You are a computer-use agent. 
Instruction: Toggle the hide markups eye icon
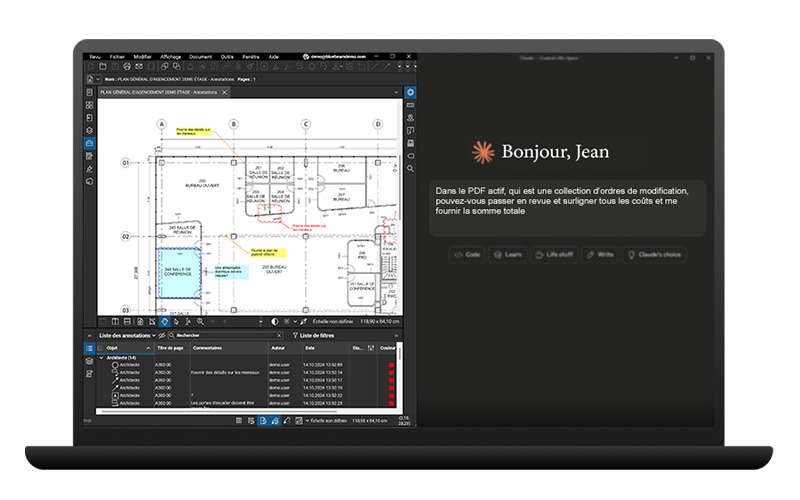[x=162, y=335]
